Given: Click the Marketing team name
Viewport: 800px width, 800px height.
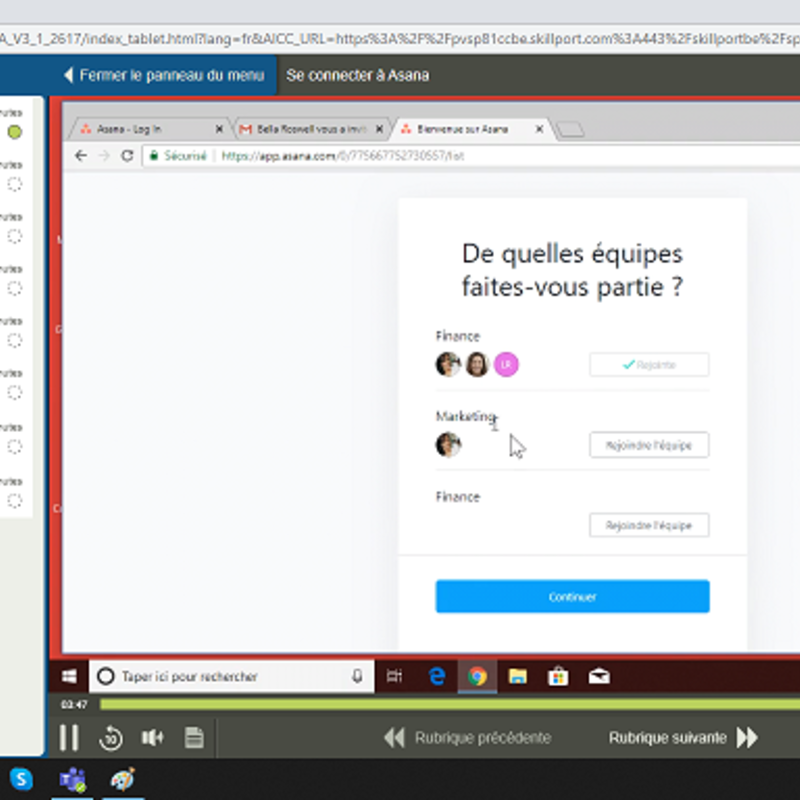Looking at the screenshot, I should point(465,416).
